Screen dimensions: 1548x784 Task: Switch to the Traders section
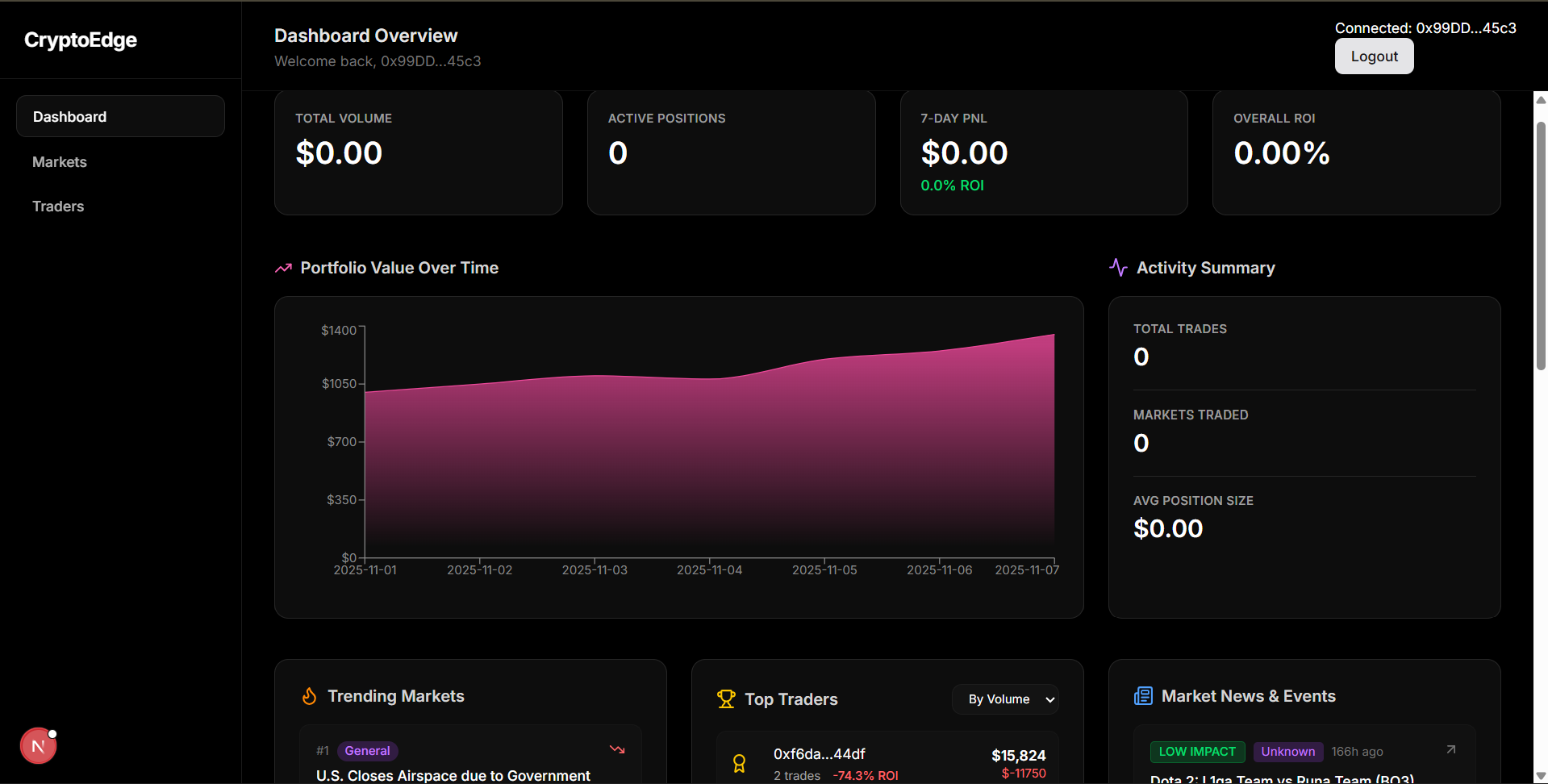[x=57, y=206]
